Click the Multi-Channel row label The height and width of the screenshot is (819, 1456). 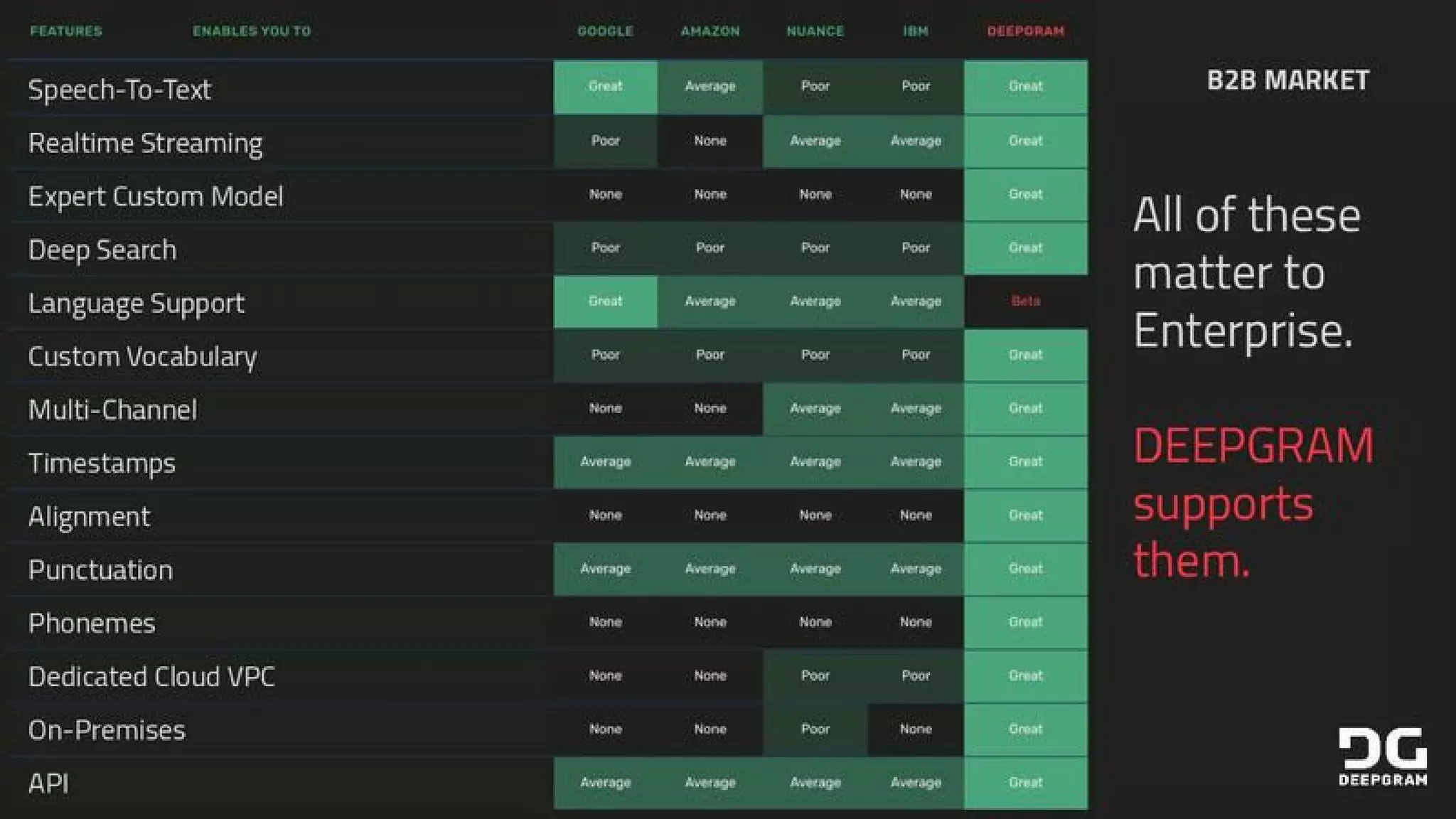(112, 409)
